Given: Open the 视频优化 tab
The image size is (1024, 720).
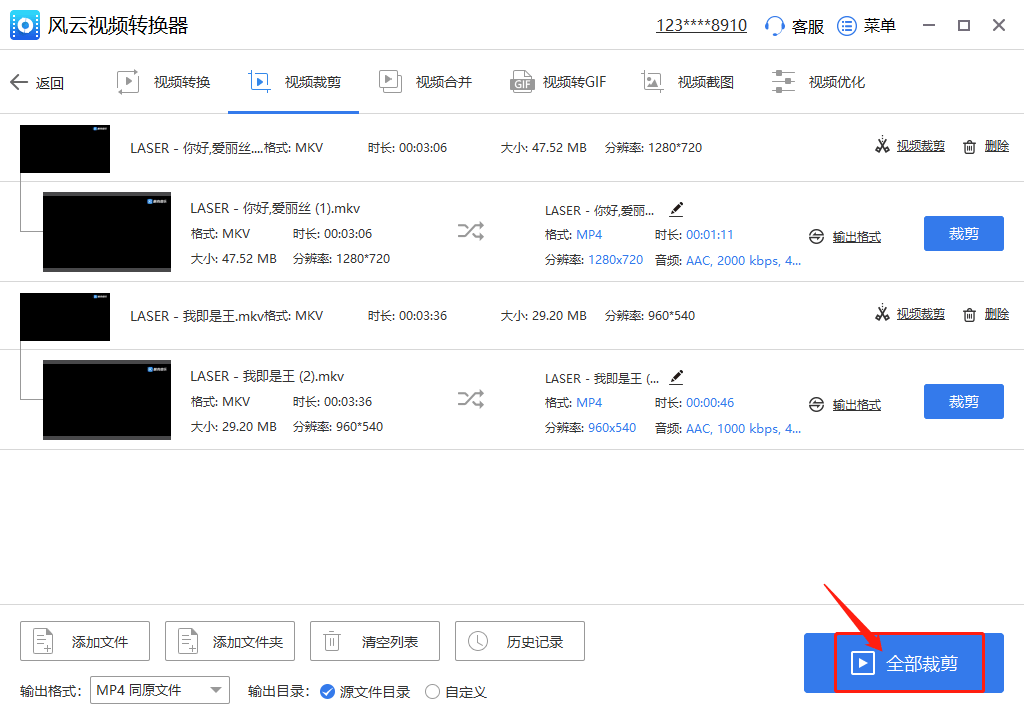Looking at the screenshot, I should [818, 82].
